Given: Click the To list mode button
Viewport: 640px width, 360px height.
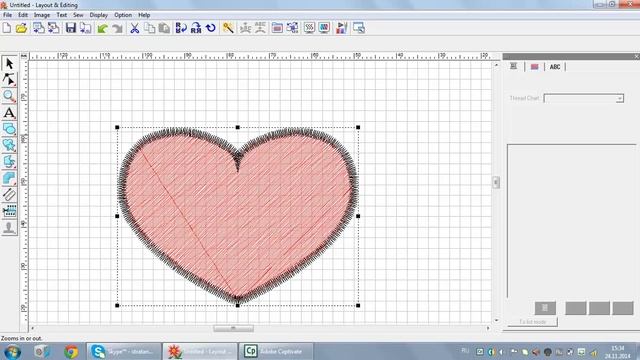Looking at the screenshot, I should (x=533, y=322).
